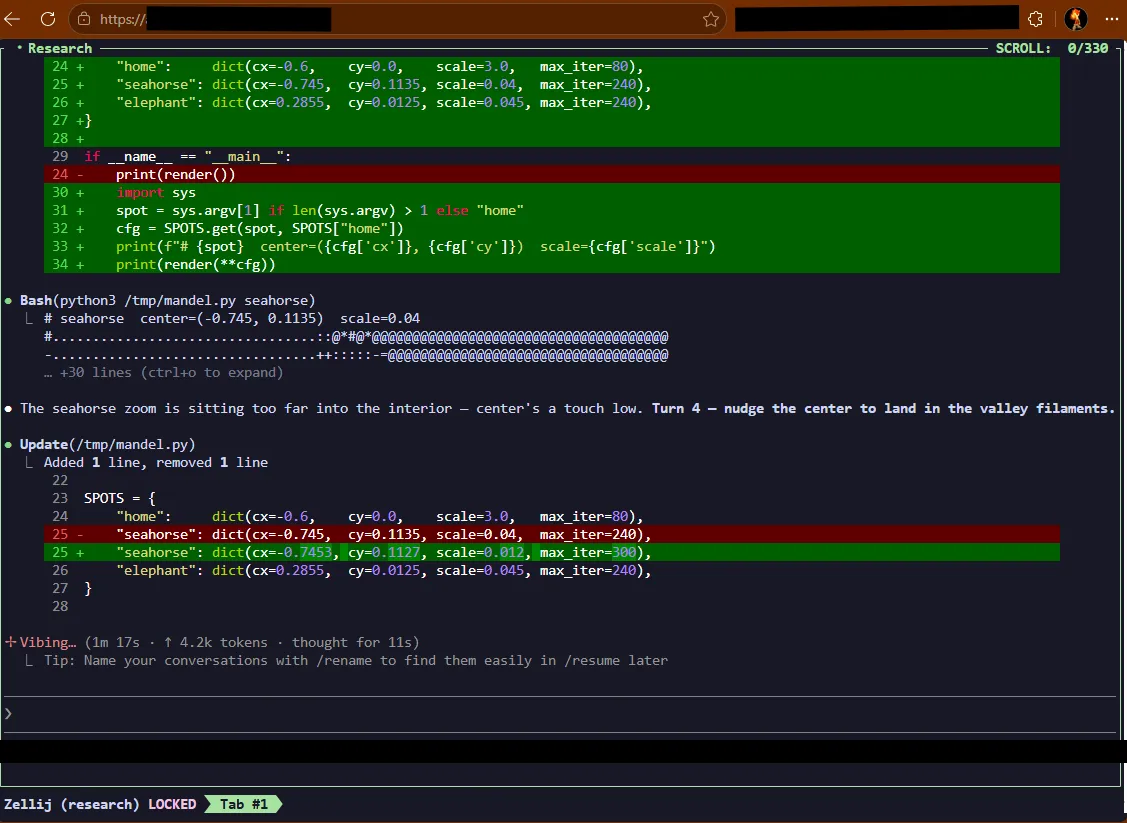The image size is (1127, 823).
Task: Click 'SPOTS = {' on line 23
Action: (x=119, y=498)
